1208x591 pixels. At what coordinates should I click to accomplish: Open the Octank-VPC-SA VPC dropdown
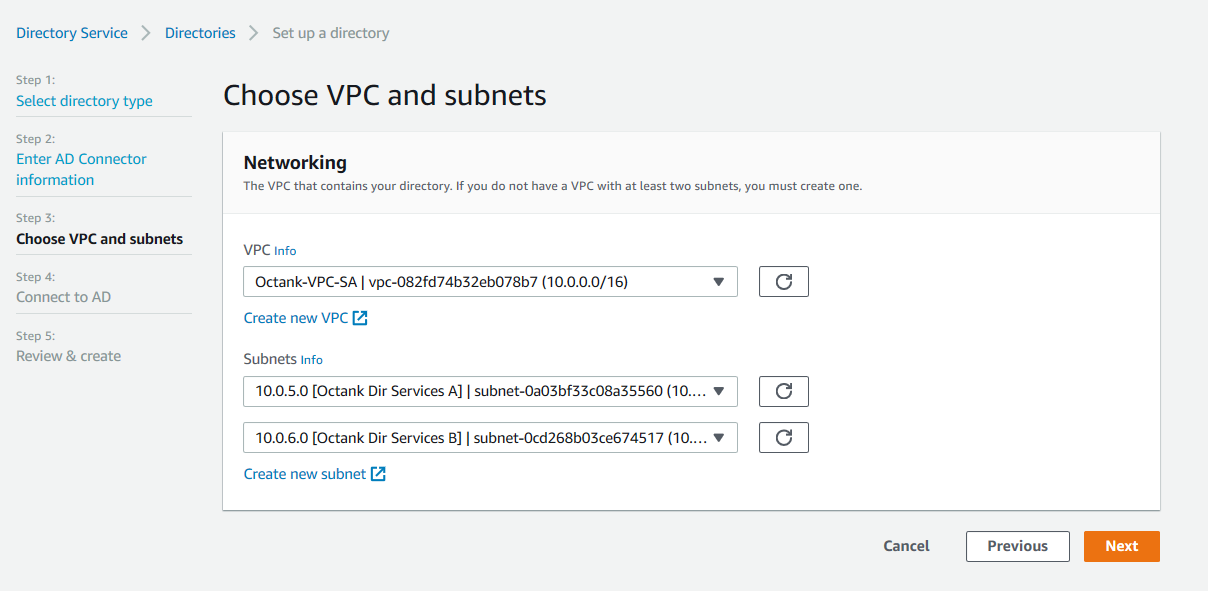[490, 282]
